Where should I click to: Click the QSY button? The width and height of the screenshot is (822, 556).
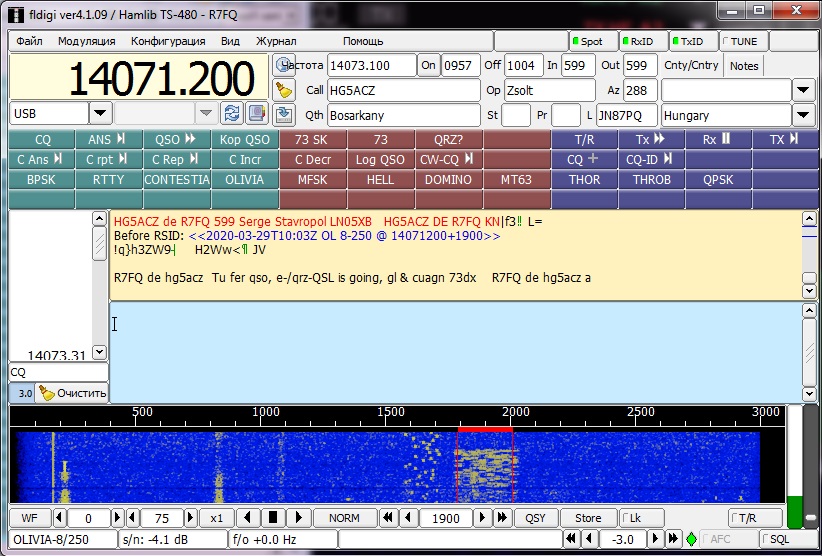tap(536, 518)
